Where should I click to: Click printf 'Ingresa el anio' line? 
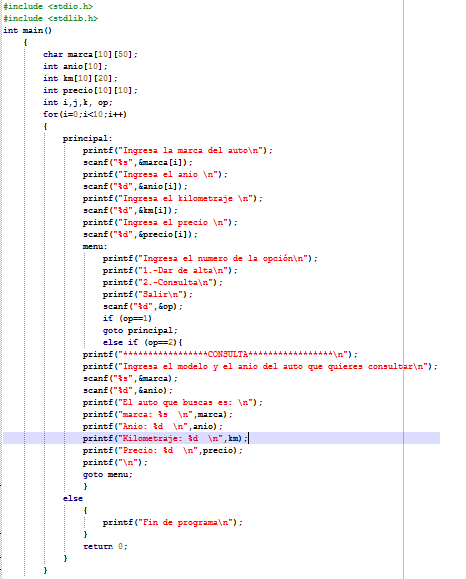[x=155, y=174]
